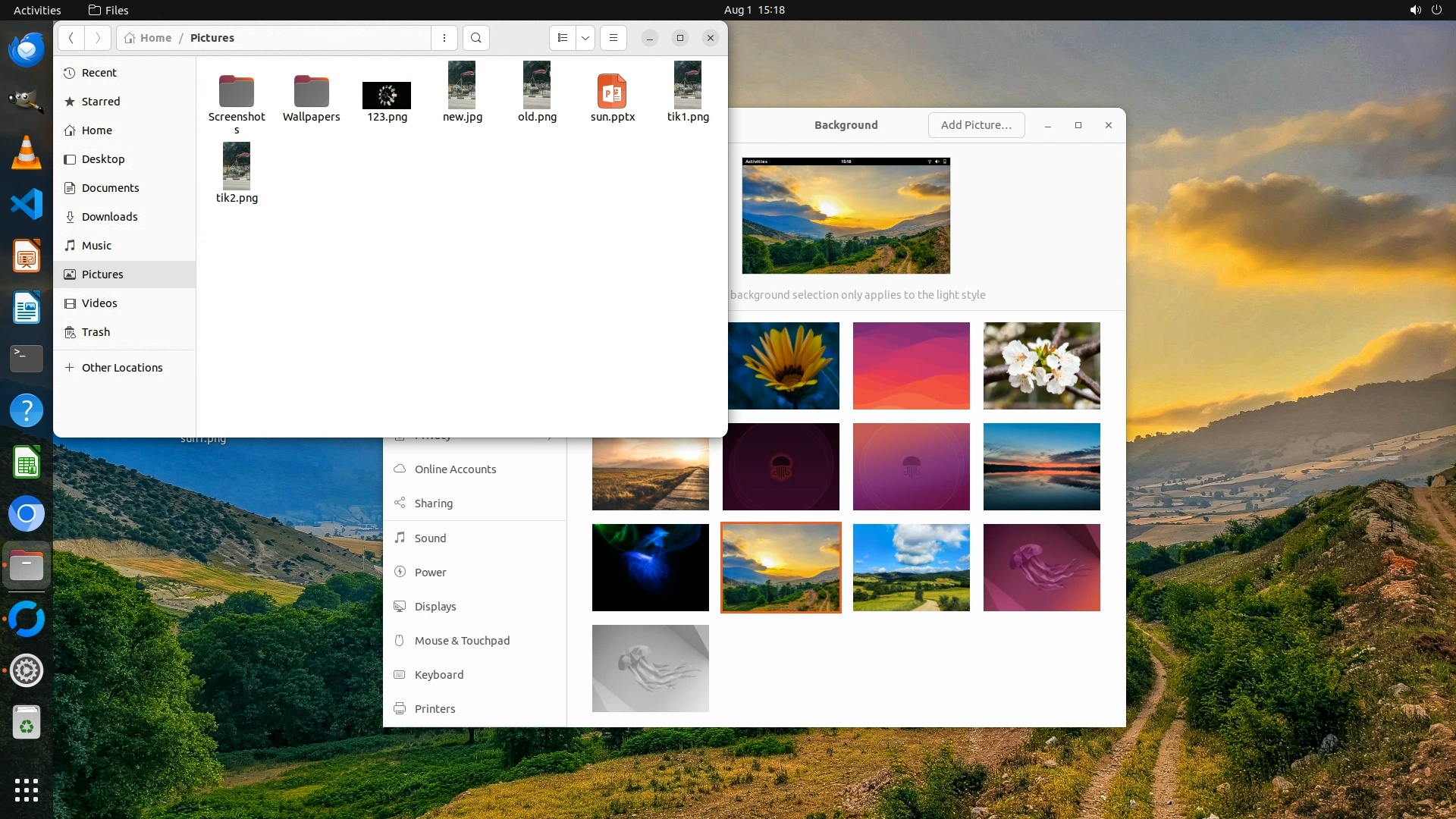
Task: Choose Other Locations in sidebar
Action: (x=121, y=368)
